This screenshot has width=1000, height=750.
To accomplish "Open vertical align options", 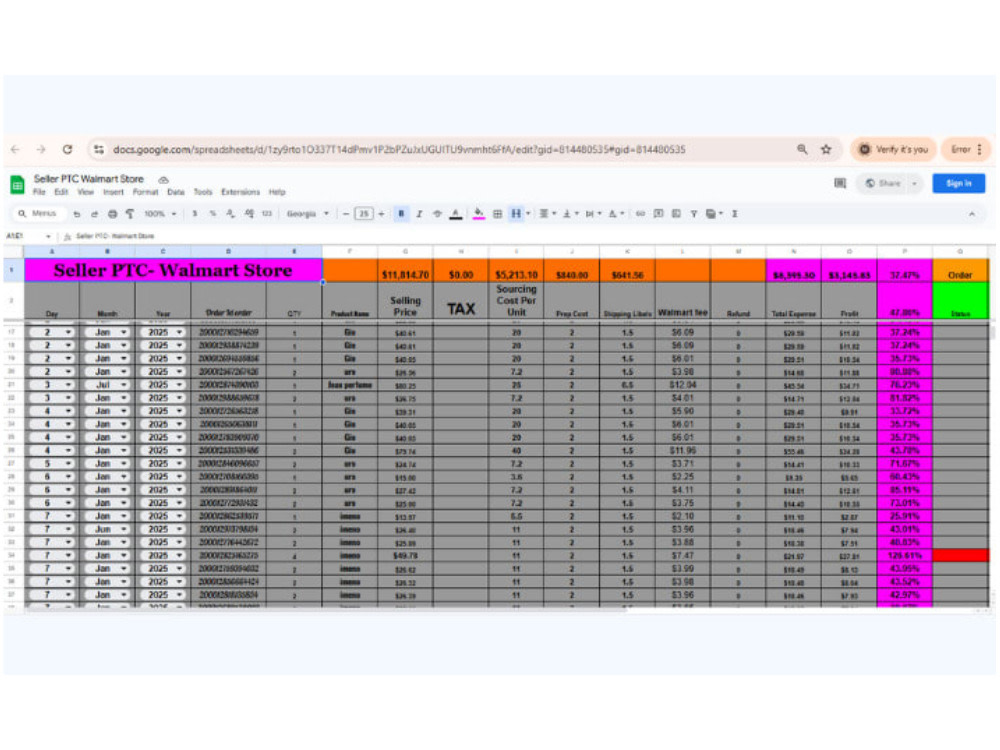I will 570,214.
